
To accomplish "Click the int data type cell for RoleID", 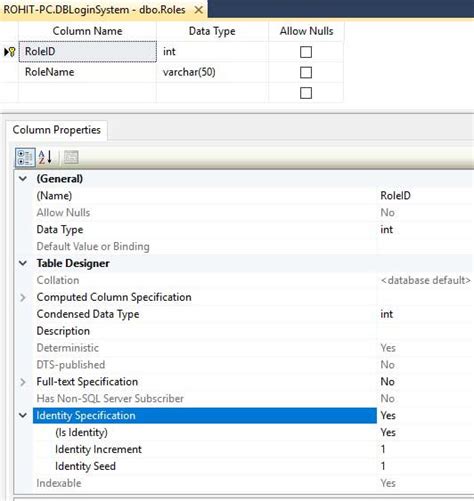I will [x=212, y=52].
